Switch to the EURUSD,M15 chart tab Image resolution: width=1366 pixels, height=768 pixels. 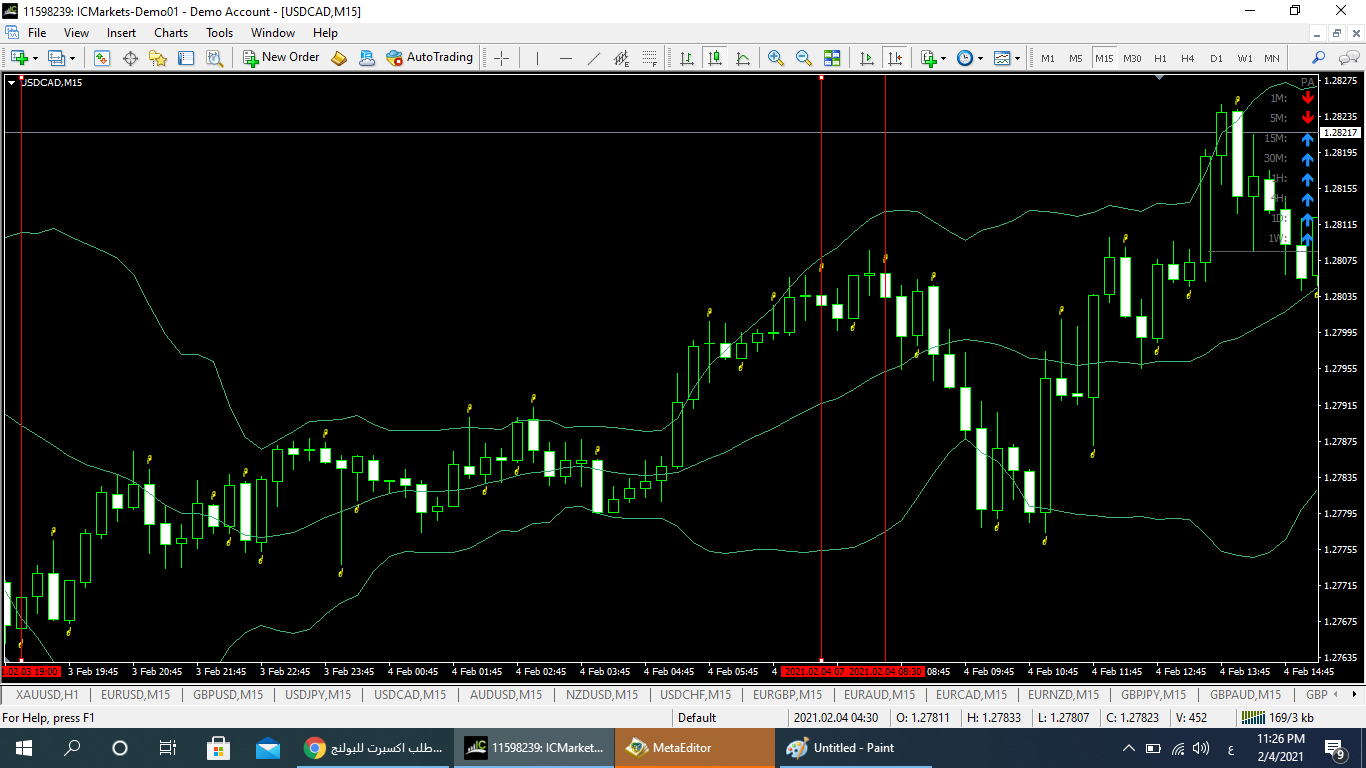click(x=135, y=694)
